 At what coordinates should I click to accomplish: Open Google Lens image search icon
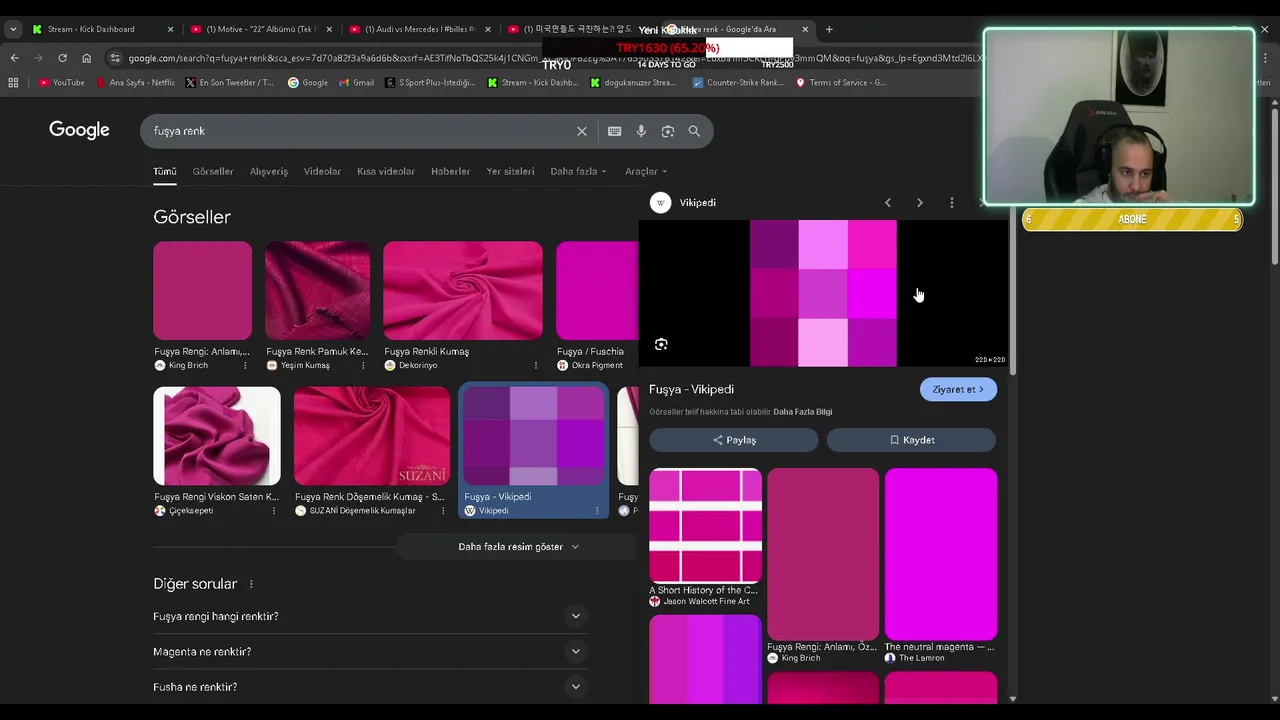click(668, 131)
